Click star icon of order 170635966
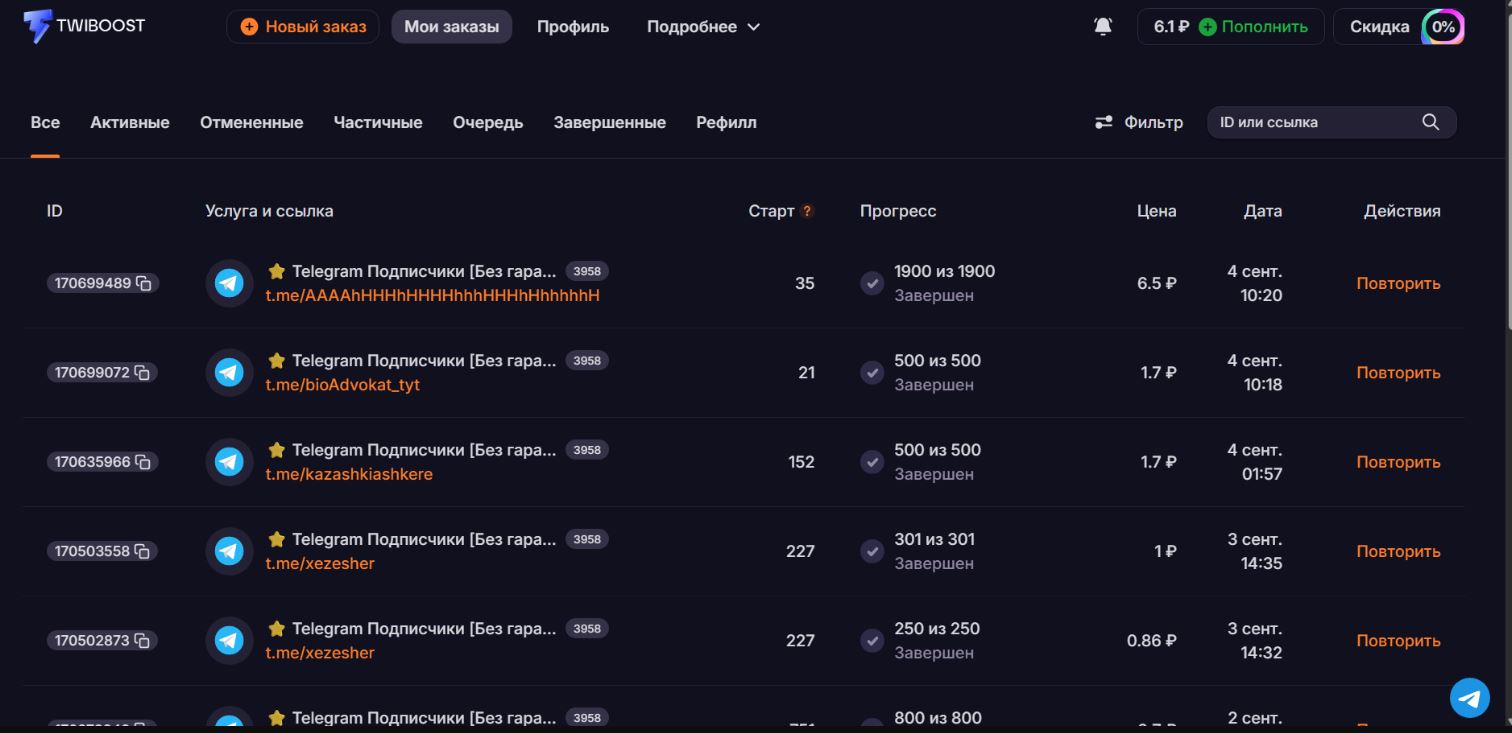Screen dimensions: 1512x733 tap(277, 450)
